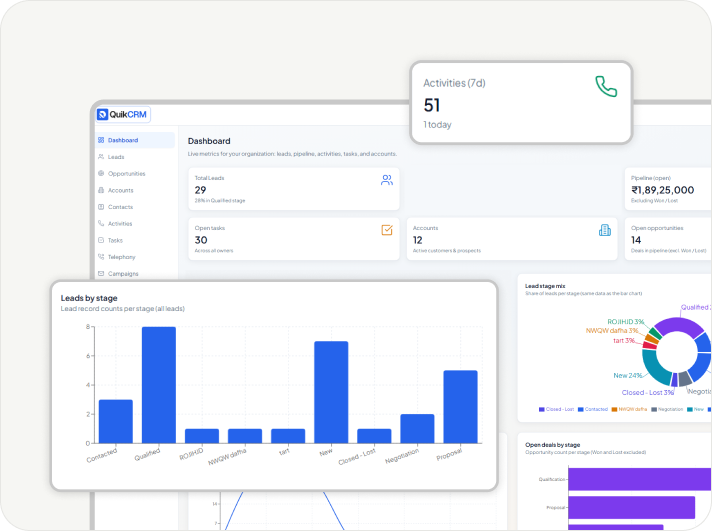Viewport: 712px width, 531px height.
Task: Click the Contacts icon in sidebar
Action: [x=101, y=207]
